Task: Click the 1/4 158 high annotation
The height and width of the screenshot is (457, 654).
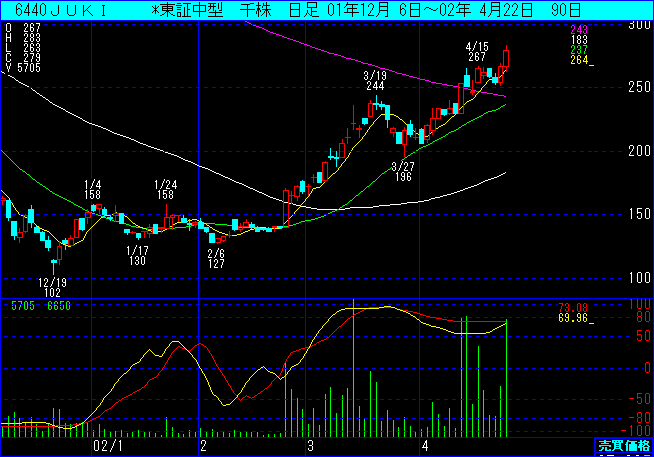Action: [x=92, y=190]
